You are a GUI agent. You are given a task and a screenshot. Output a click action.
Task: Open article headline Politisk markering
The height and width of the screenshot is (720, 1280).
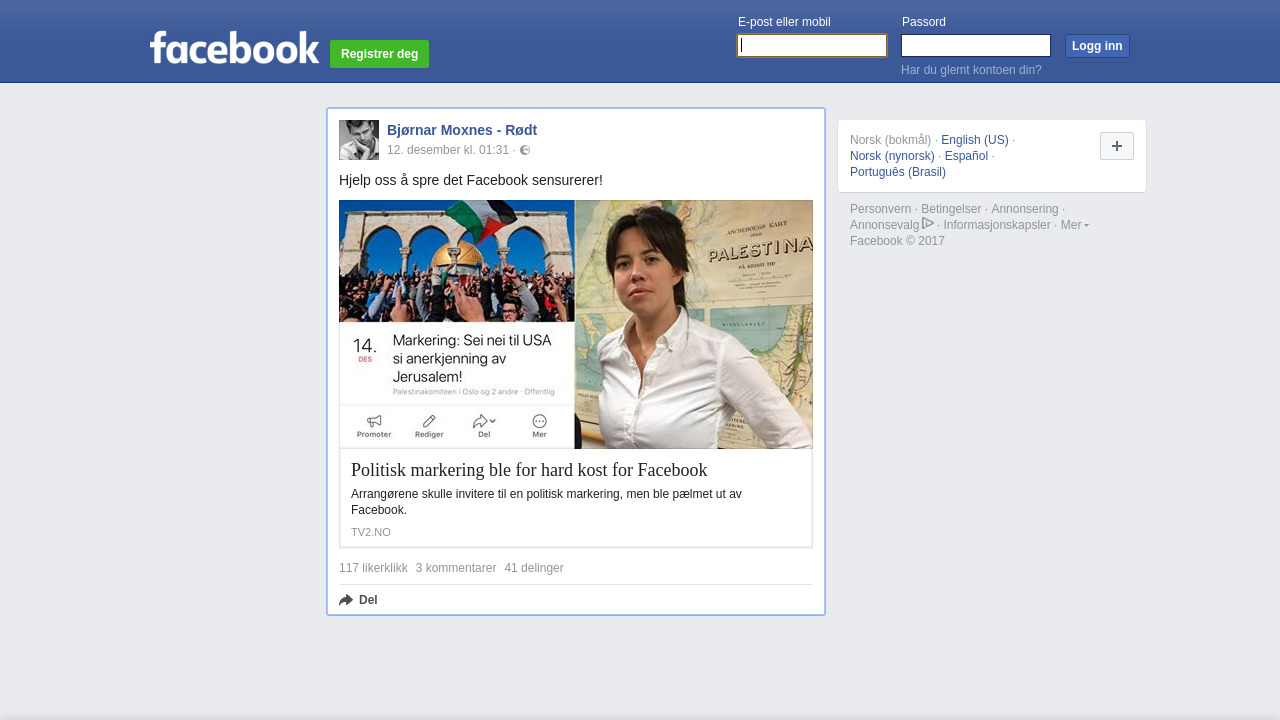[x=529, y=470]
